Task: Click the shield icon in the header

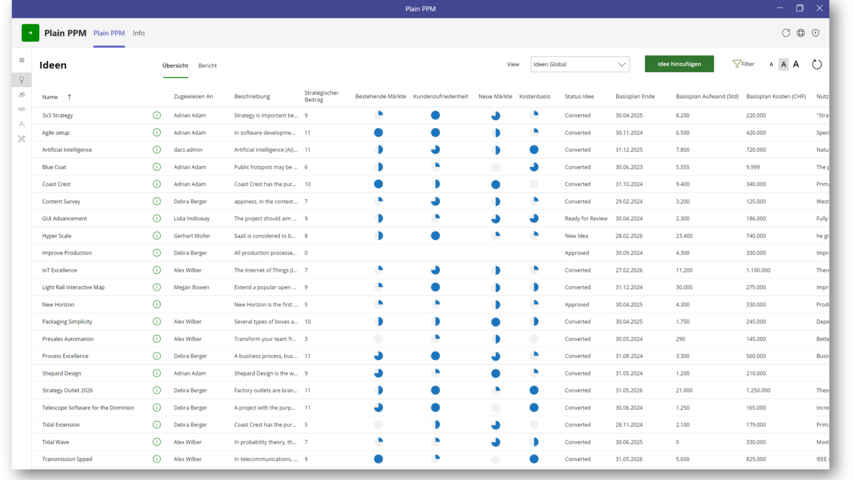Action: [816, 33]
